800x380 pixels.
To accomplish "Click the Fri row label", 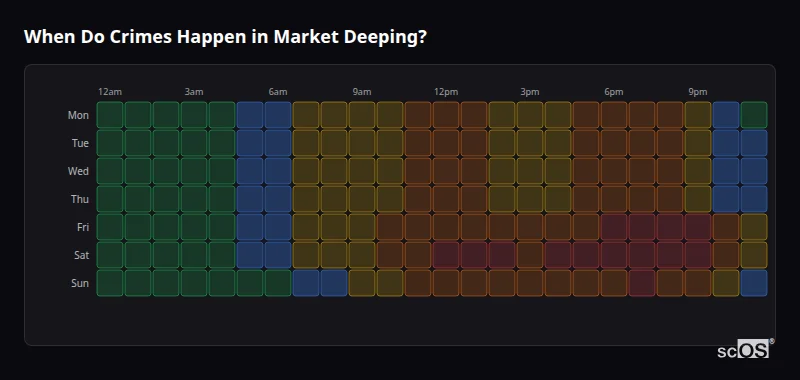I will click(83, 227).
